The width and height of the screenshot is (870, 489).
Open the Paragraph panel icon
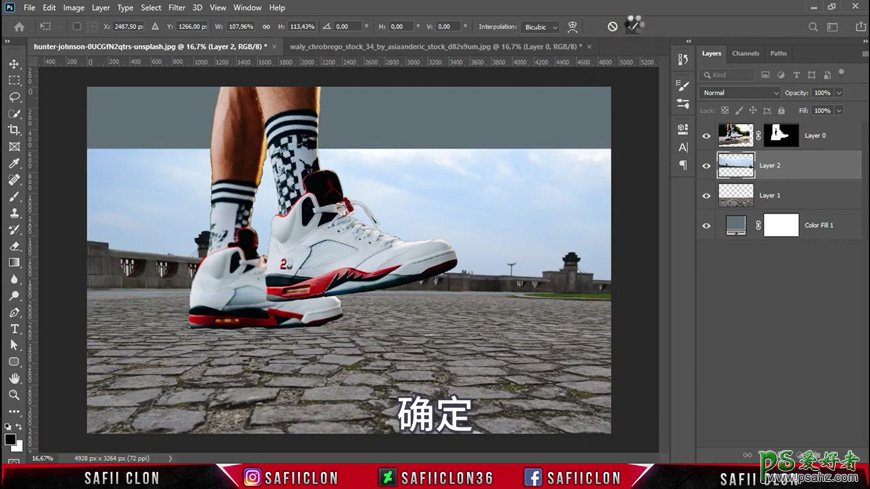[x=683, y=165]
